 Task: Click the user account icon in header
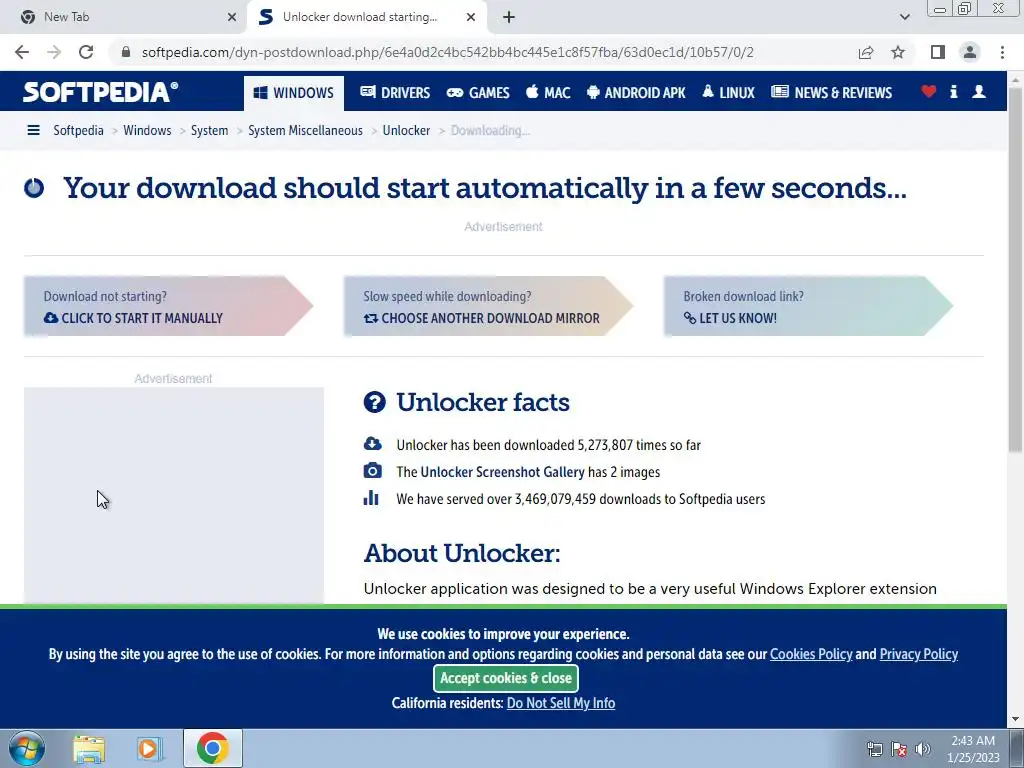[x=978, y=92]
